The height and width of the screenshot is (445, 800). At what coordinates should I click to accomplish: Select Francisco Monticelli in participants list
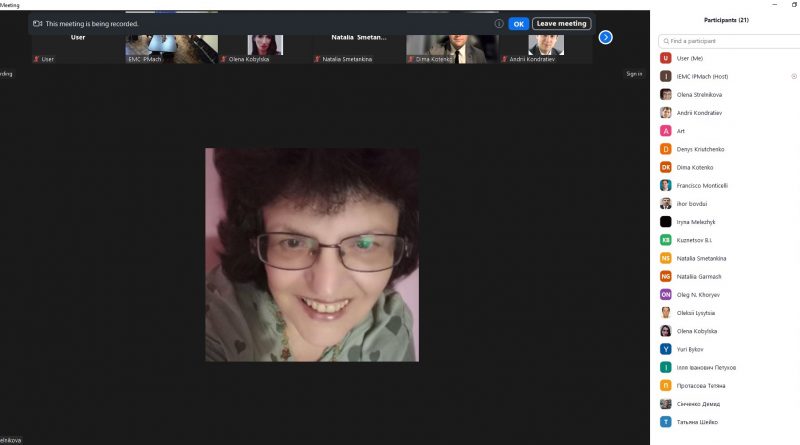[705, 185]
